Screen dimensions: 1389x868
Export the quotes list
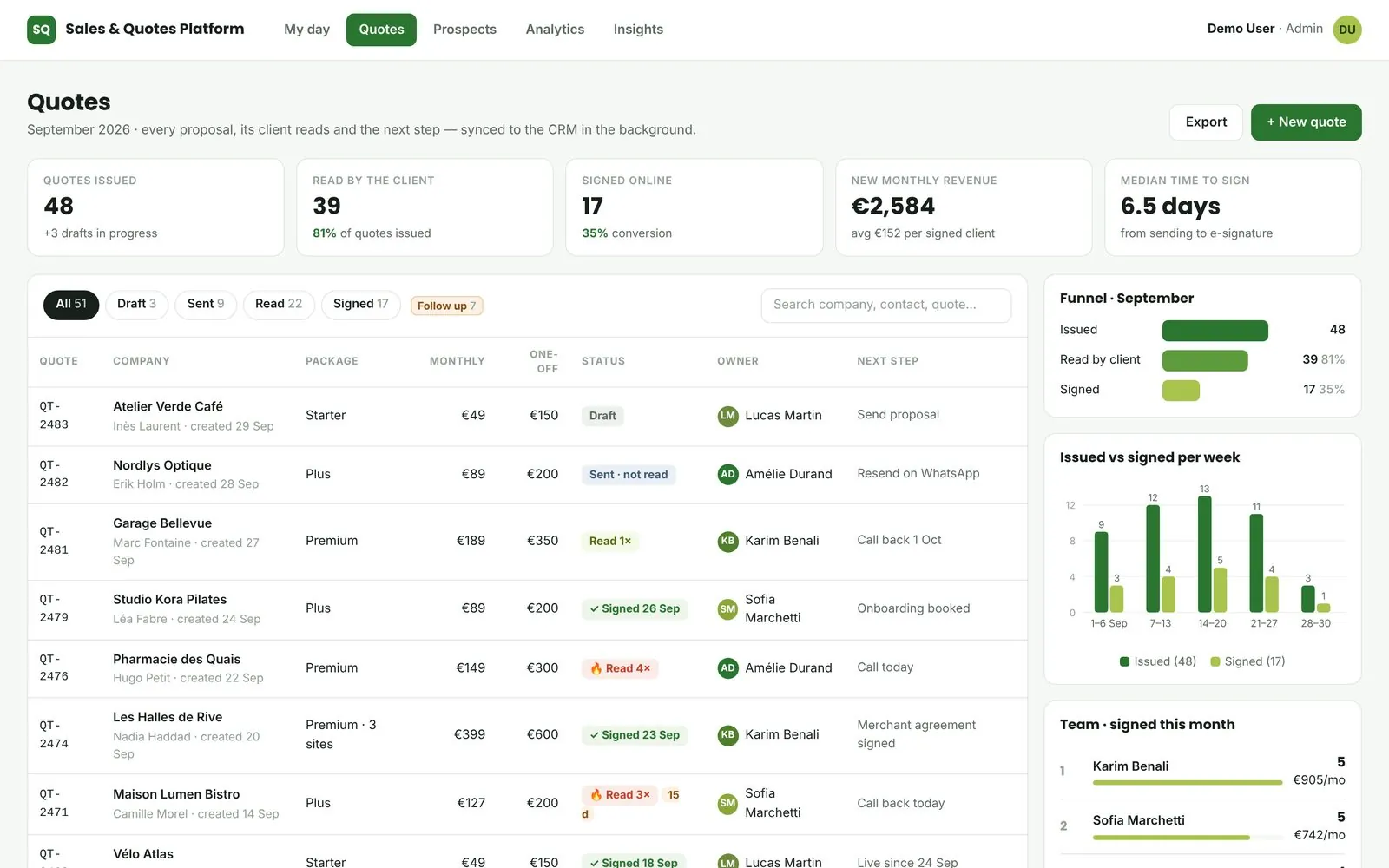1206,122
